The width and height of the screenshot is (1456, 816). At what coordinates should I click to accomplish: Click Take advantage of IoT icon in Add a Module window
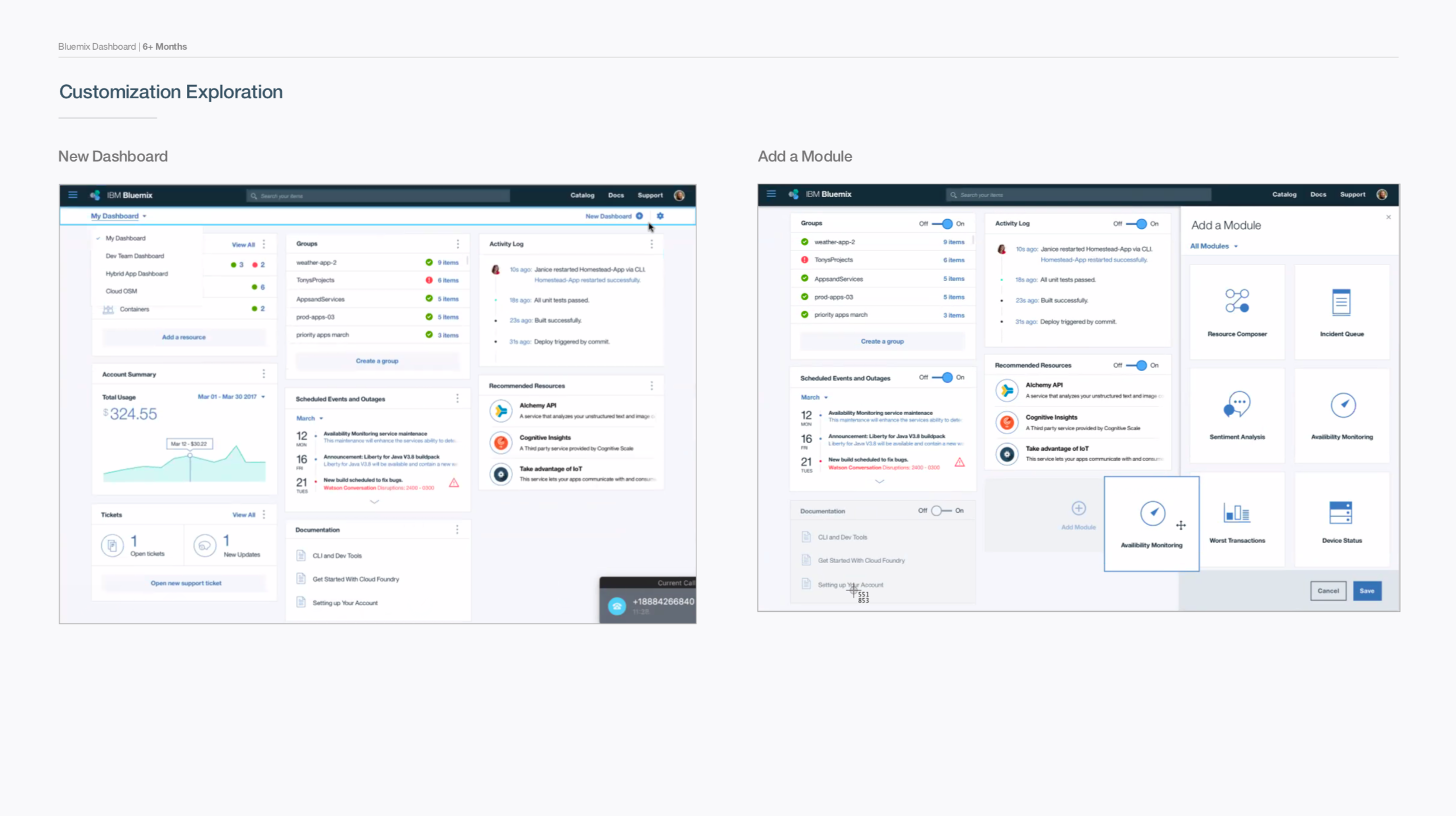(1007, 454)
